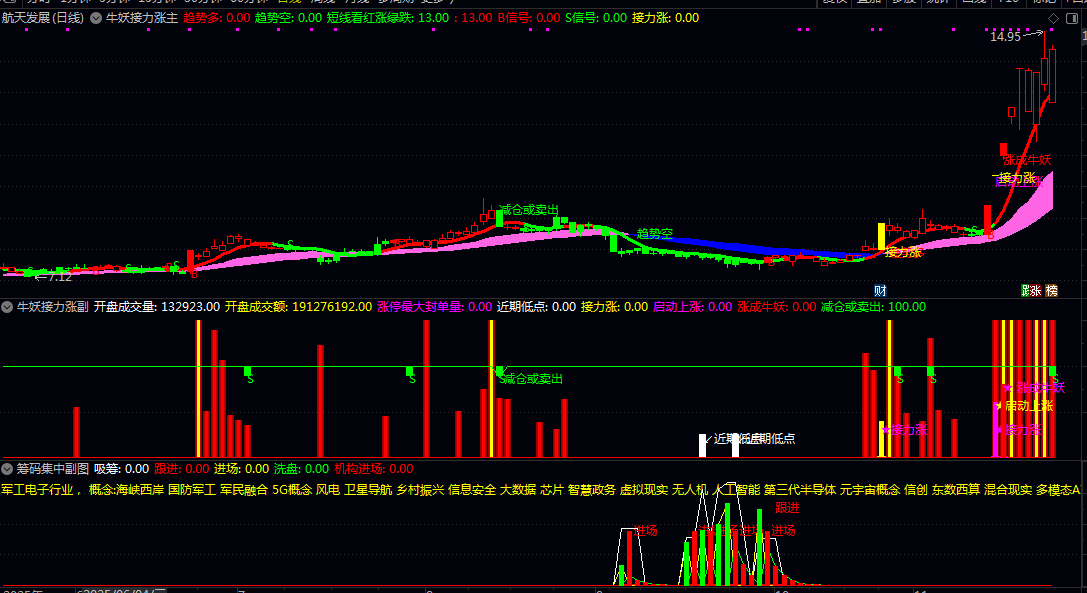Click the 短线看红涨绿跌: 13.00 readout
This screenshot has height=593, width=1087.
[x=388, y=18]
